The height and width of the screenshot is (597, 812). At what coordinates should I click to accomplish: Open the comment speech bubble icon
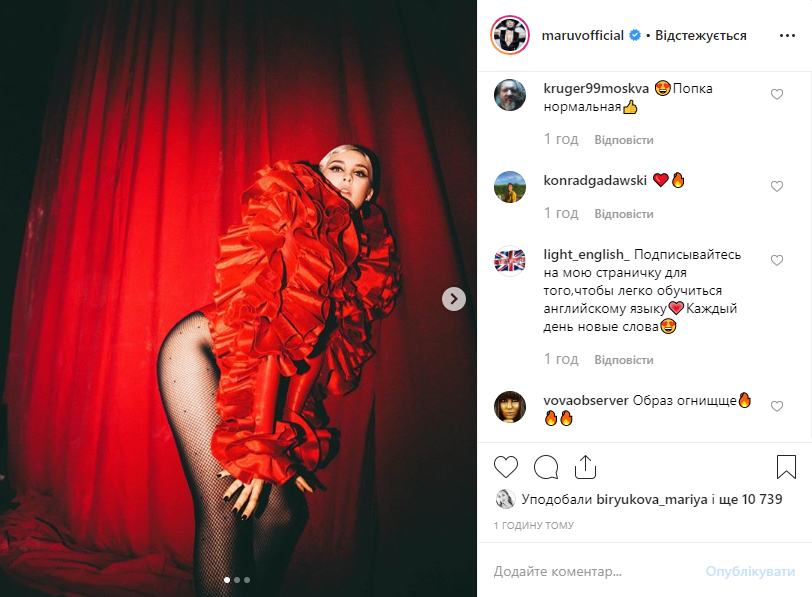coord(546,467)
